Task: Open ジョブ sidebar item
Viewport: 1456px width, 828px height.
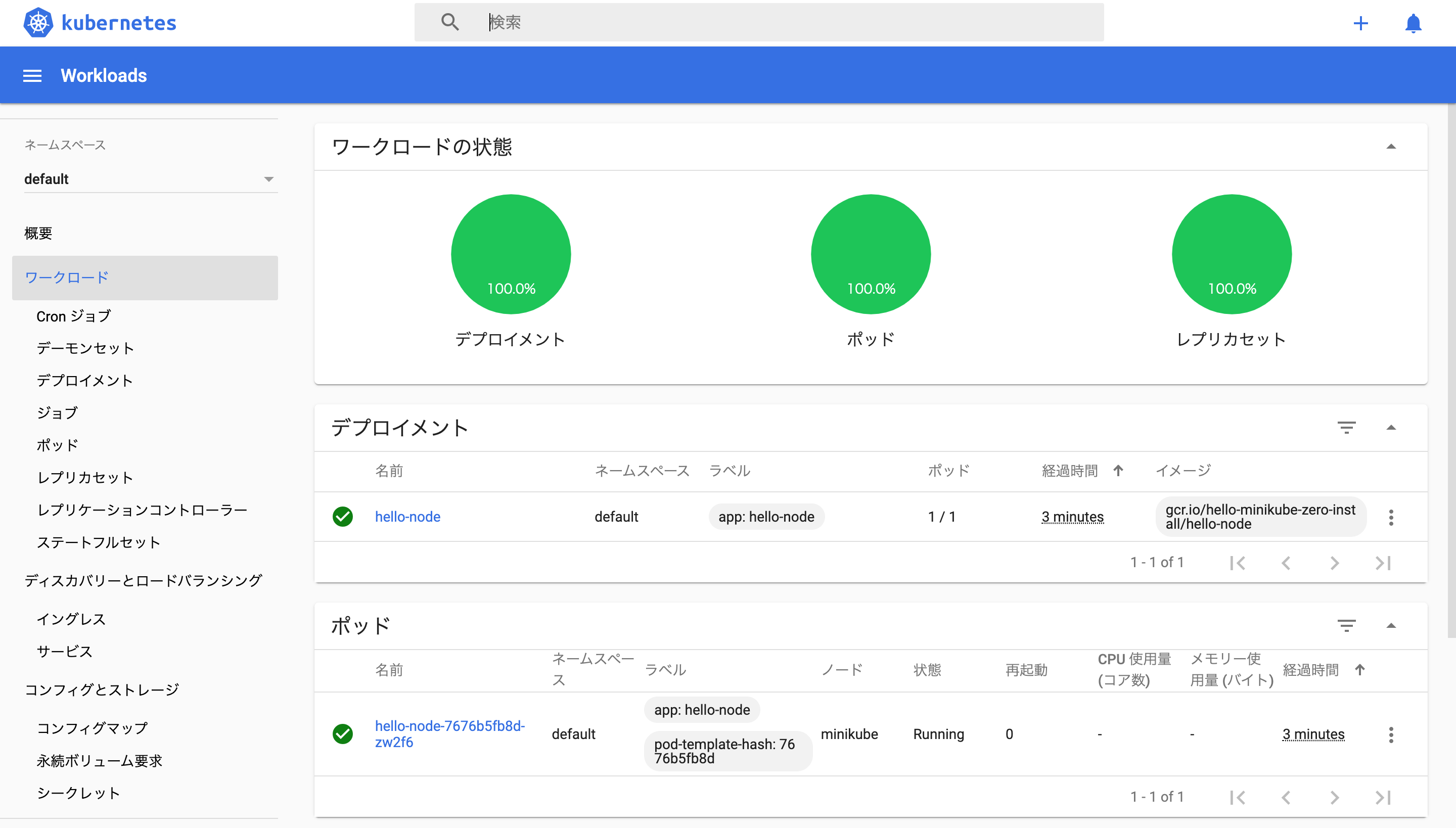Action: (57, 413)
